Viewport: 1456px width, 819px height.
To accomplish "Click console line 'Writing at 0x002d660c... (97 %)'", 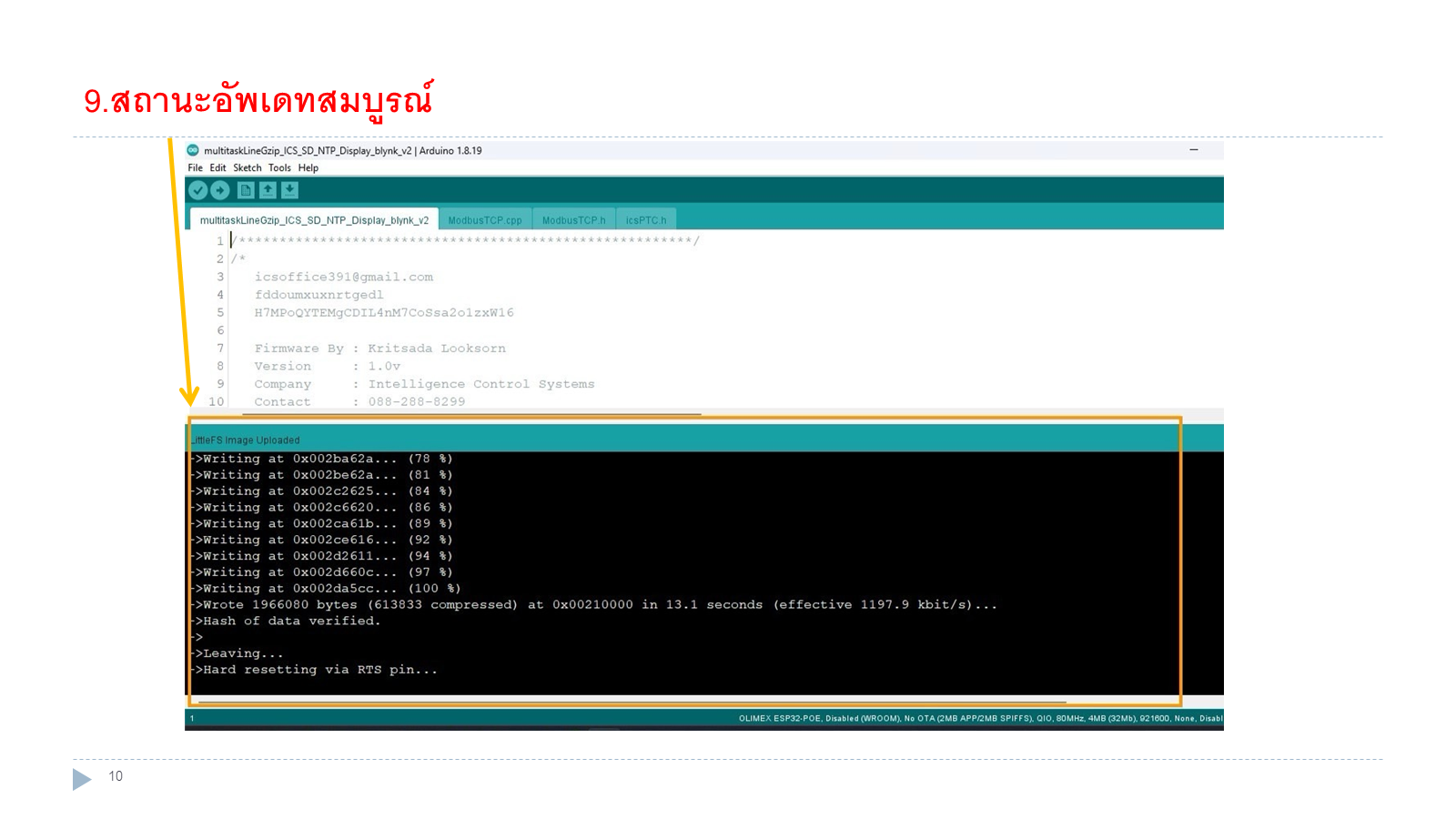I will point(323,572).
